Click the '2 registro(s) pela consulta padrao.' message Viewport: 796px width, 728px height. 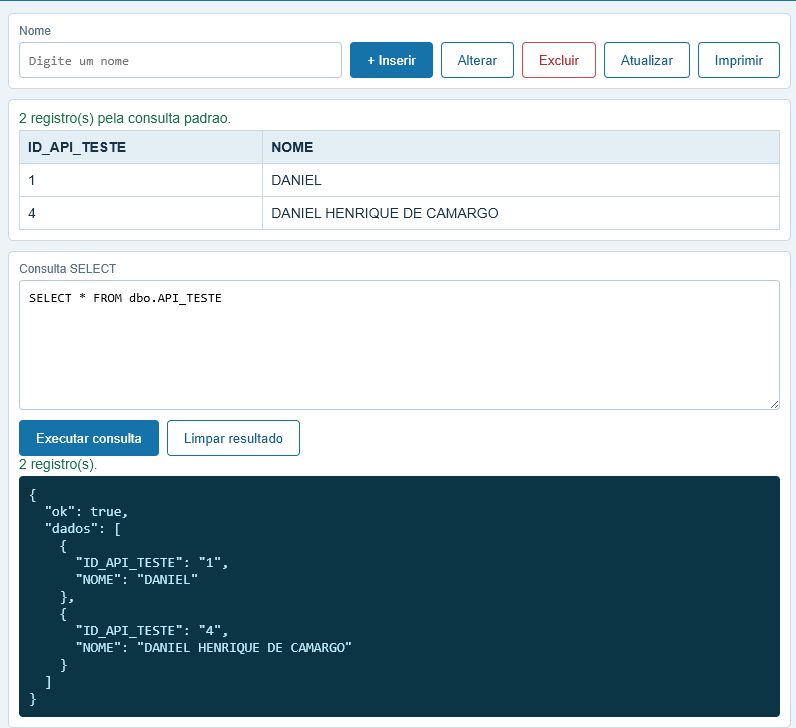point(125,118)
